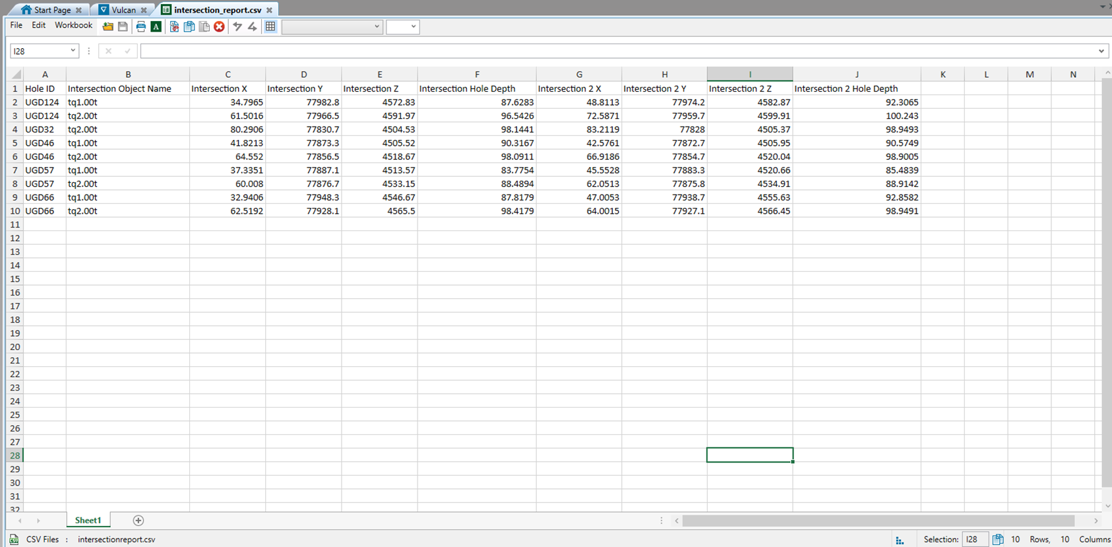Switch to the Vulcan tab
This screenshot has height=547, width=1112.
click(x=123, y=10)
